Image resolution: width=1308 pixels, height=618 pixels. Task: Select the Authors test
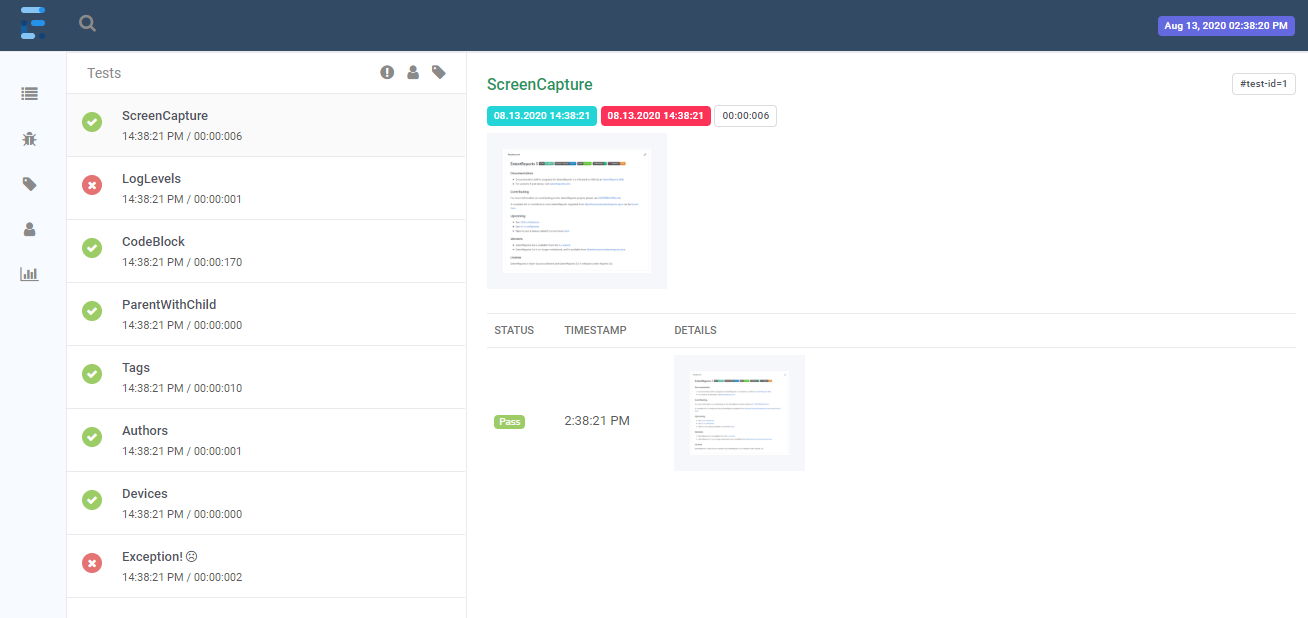point(266,440)
